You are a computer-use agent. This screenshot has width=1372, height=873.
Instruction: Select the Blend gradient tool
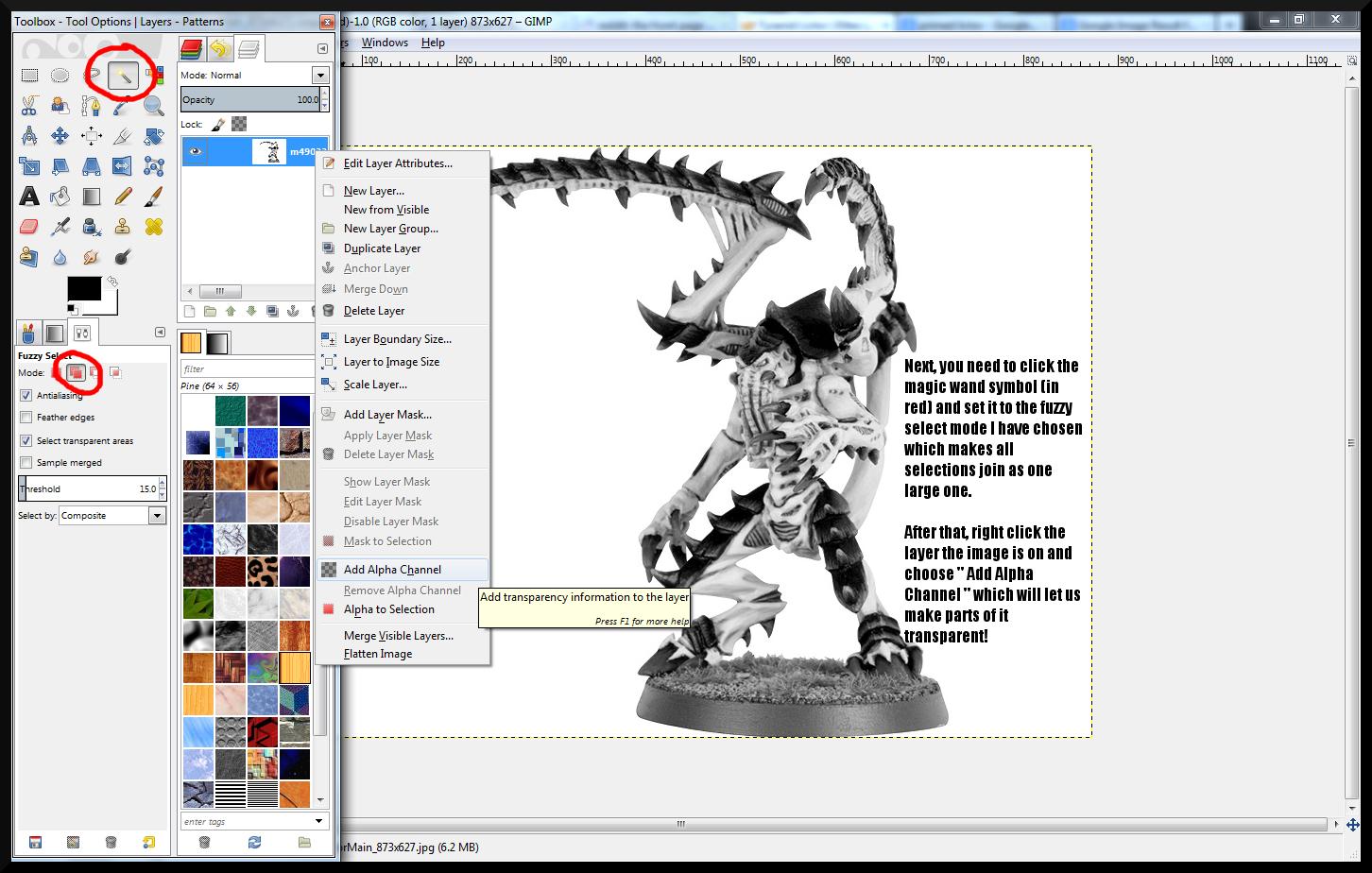tap(92, 197)
